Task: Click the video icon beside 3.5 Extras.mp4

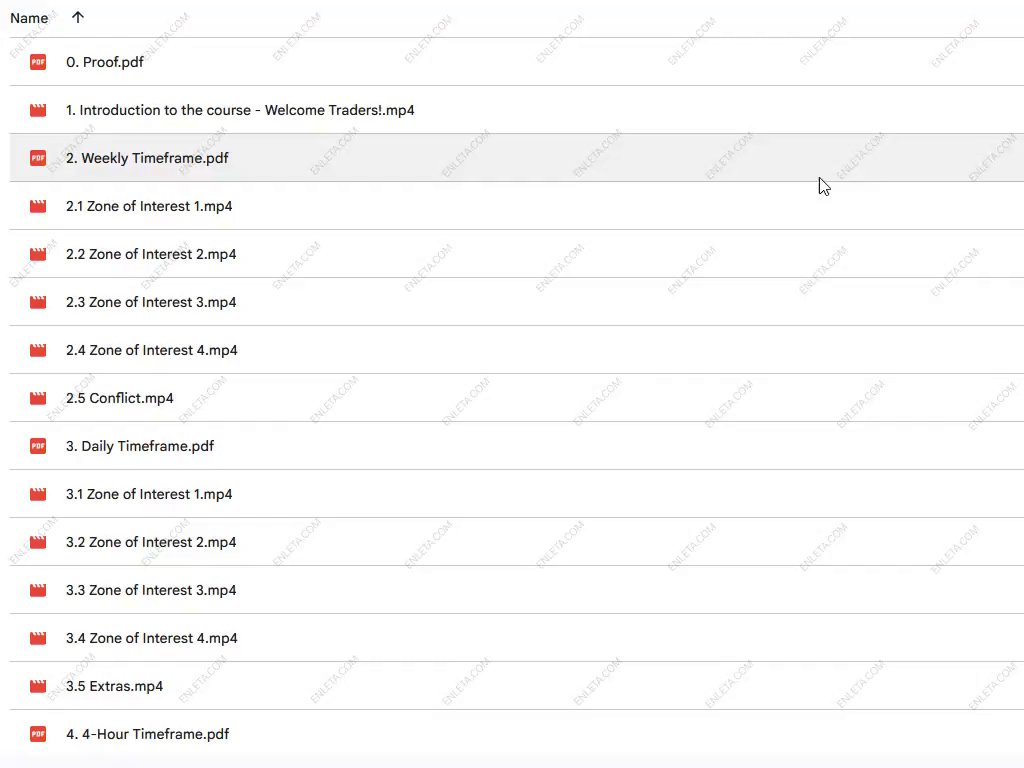Action: coord(38,686)
